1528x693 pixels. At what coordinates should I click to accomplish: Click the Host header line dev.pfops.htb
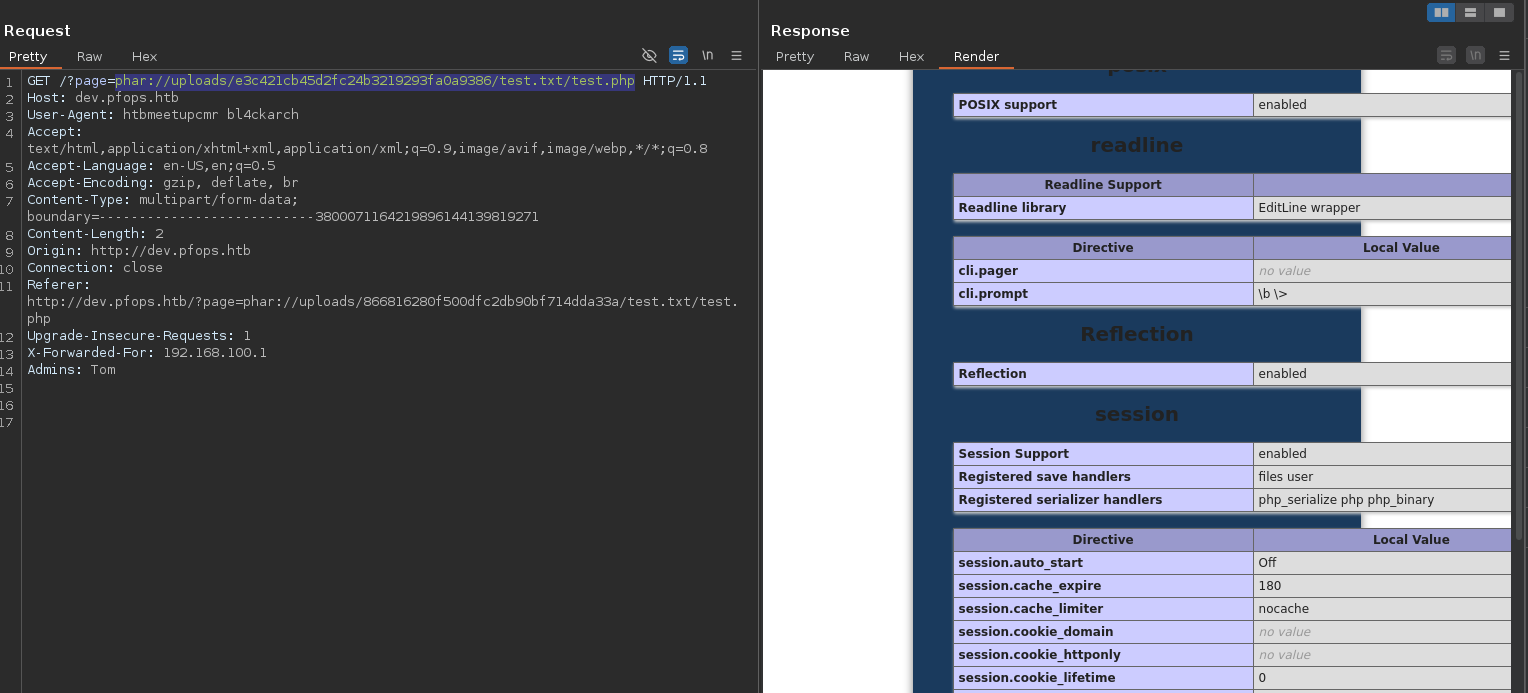(x=126, y=98)
